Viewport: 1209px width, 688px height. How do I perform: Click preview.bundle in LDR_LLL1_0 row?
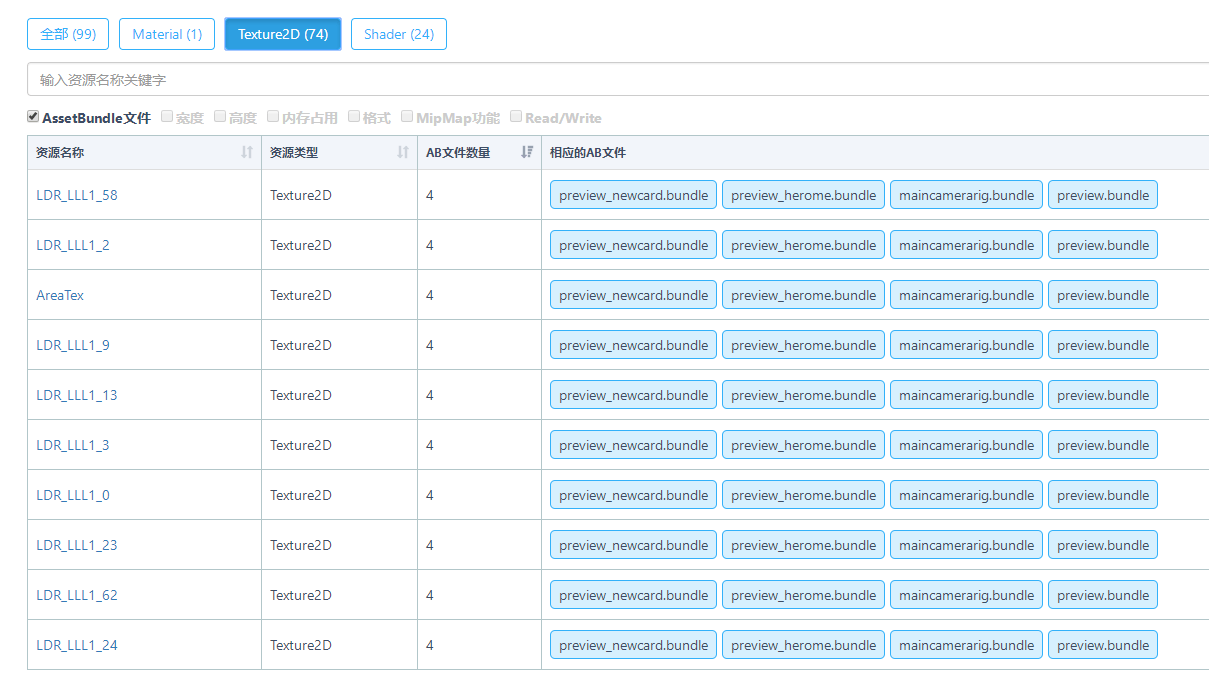[1103, 495]
